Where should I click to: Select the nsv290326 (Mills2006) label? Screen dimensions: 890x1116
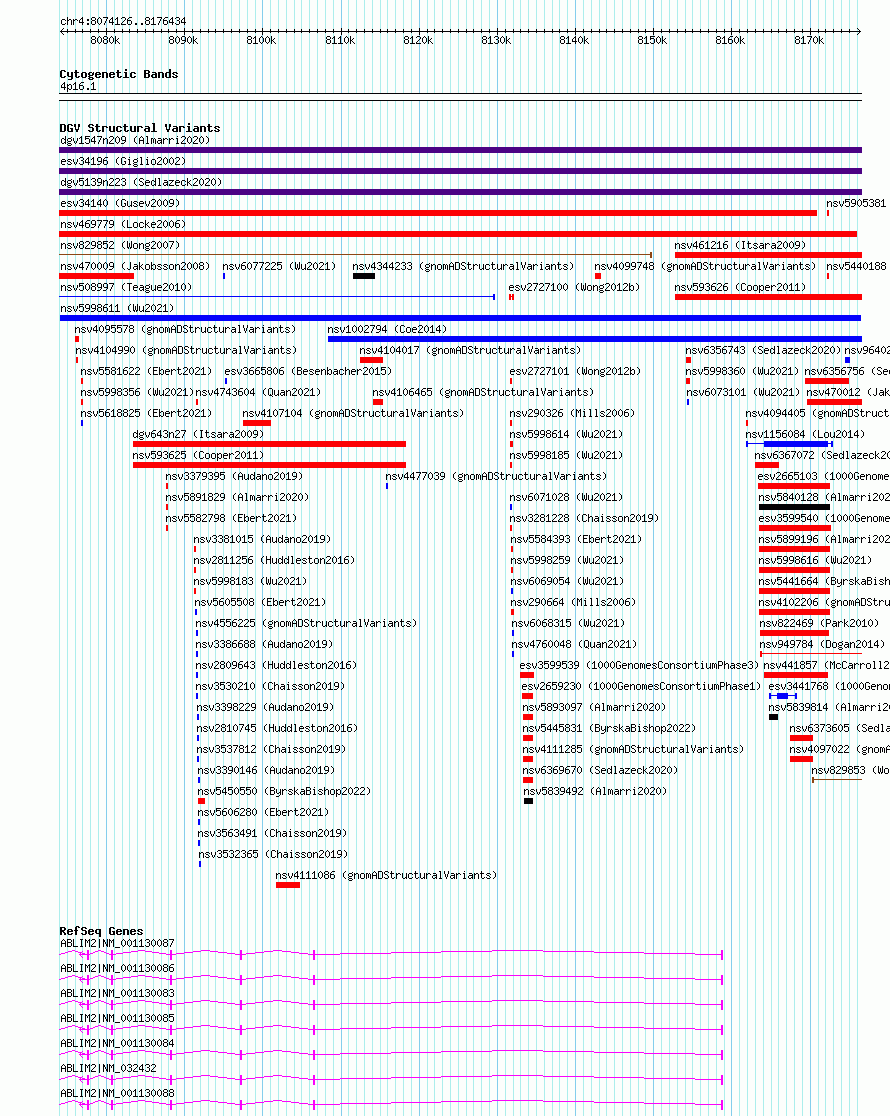coord(572,413)
